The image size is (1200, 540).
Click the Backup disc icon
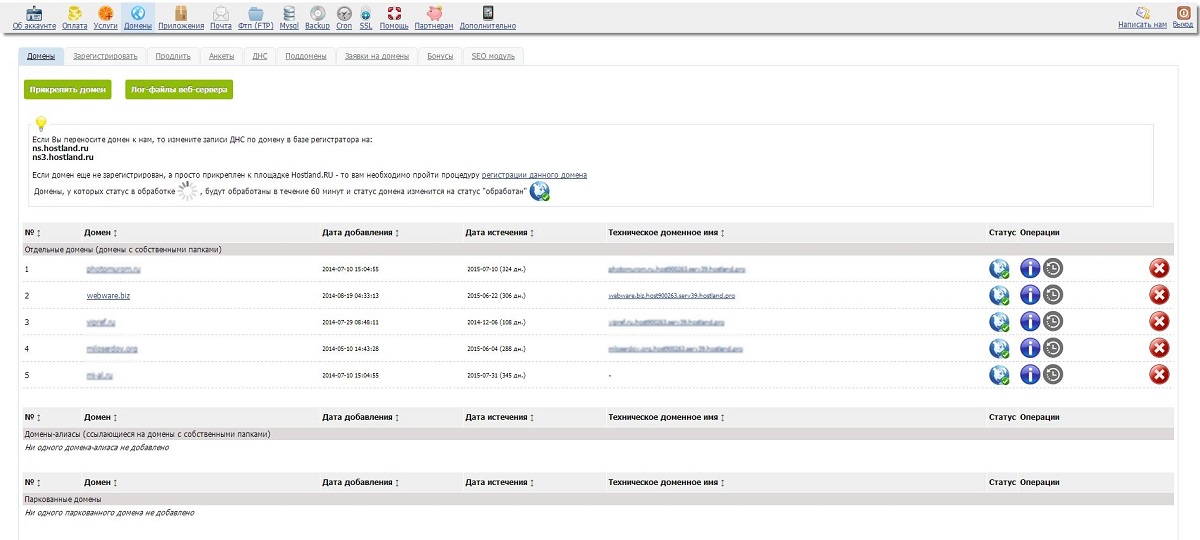pos(317,14)
